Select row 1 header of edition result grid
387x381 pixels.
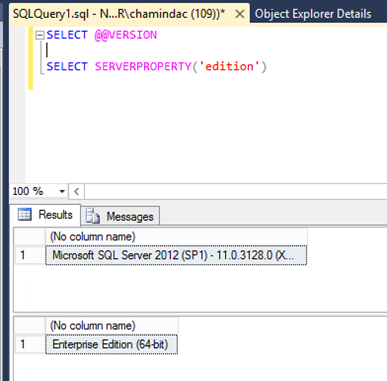click(30, 344)
